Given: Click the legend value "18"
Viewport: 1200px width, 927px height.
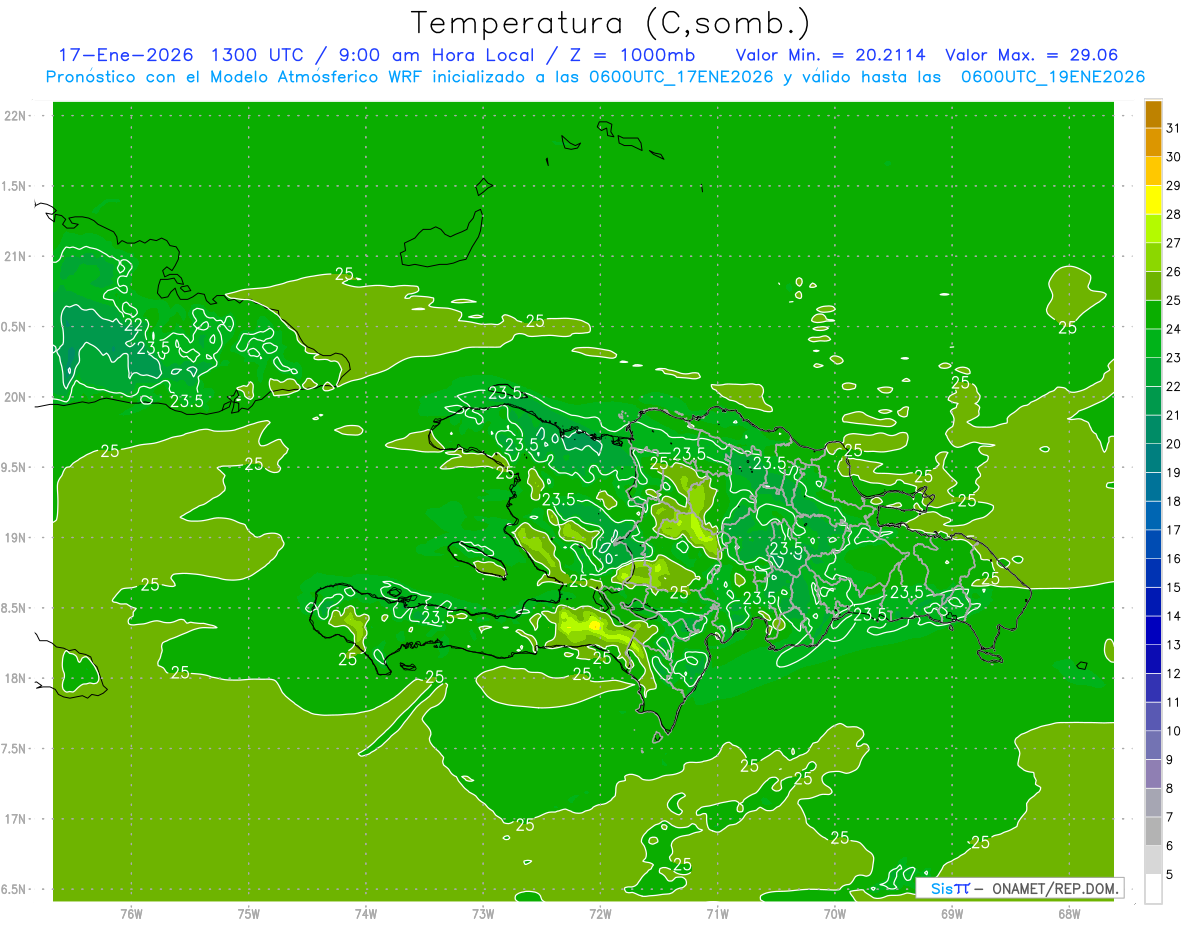Looking at the screenshot, I should click(x=1174, y=501).
